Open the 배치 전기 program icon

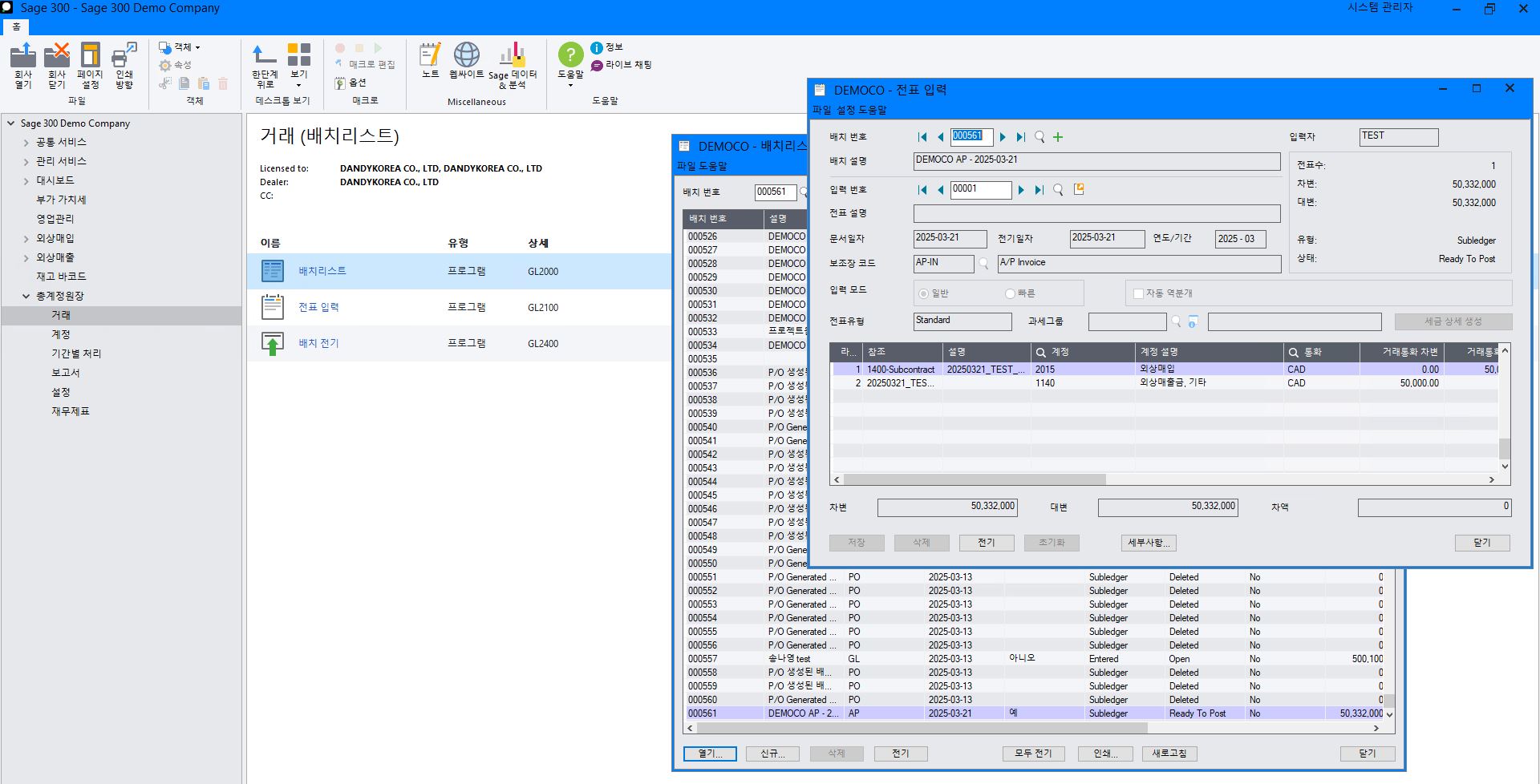[x=273, y=343]
